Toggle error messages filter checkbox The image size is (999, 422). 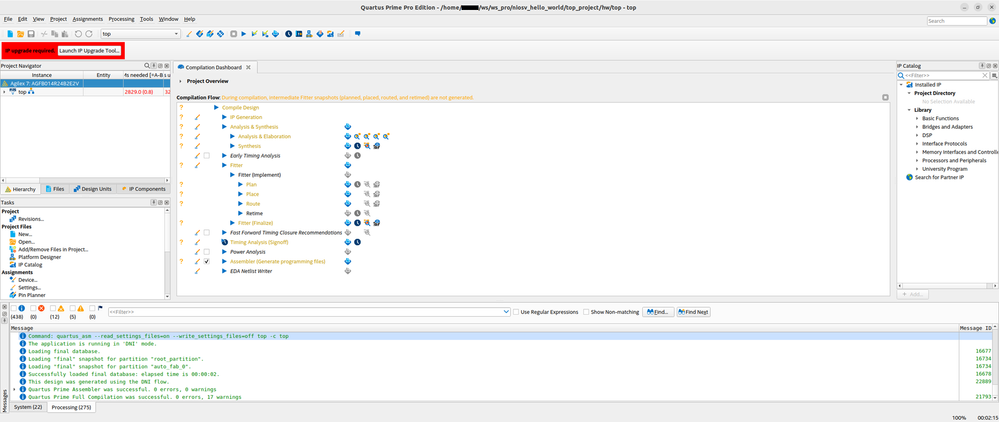[33, 309]
